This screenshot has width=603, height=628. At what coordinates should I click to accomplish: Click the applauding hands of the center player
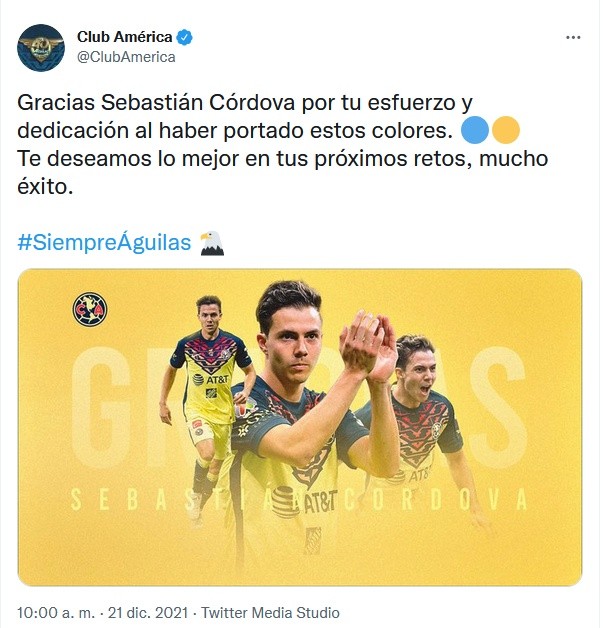(x=368, y=346)
